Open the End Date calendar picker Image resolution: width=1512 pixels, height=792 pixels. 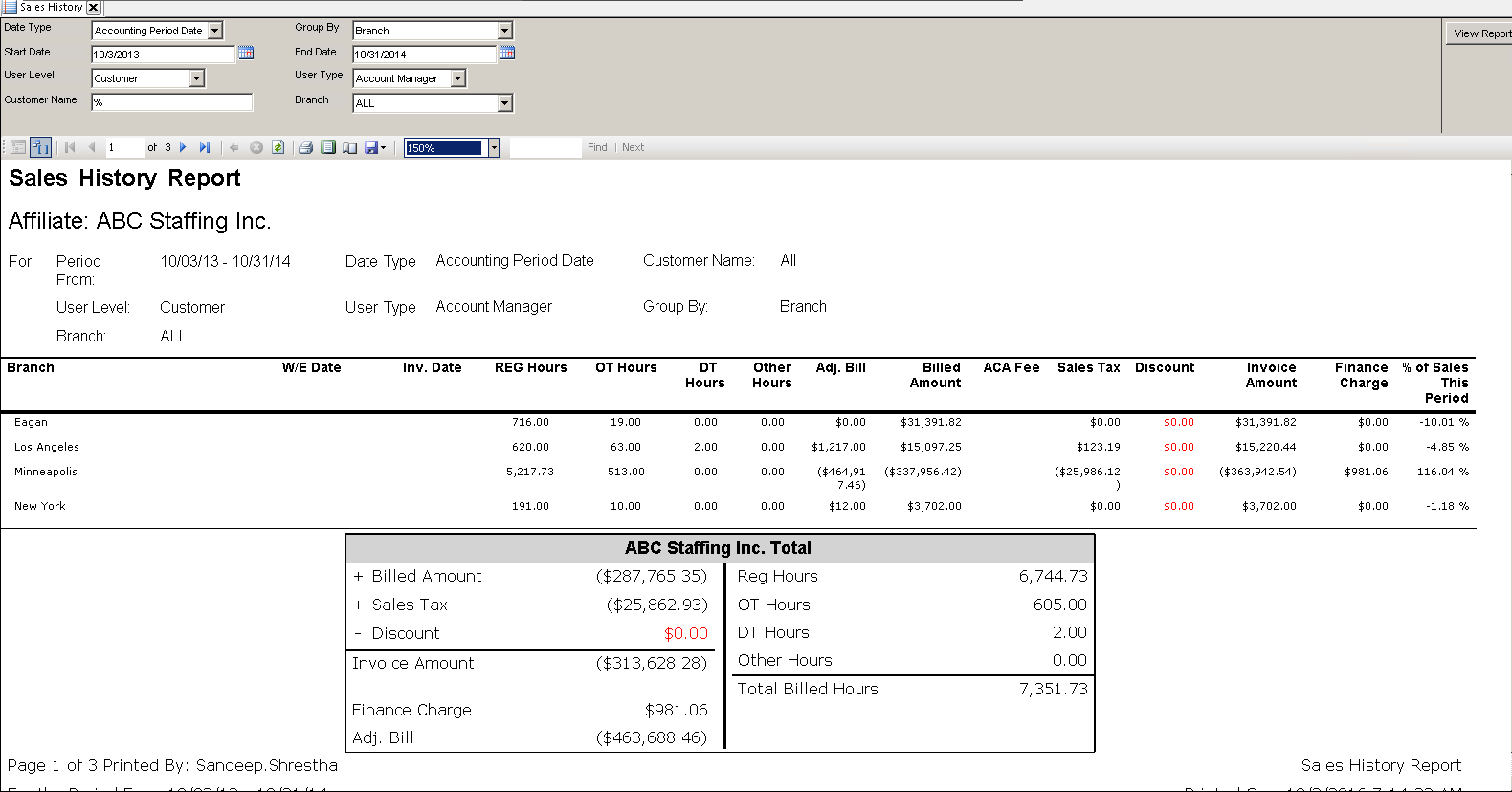pyautogui.click(x=507, y=53)
